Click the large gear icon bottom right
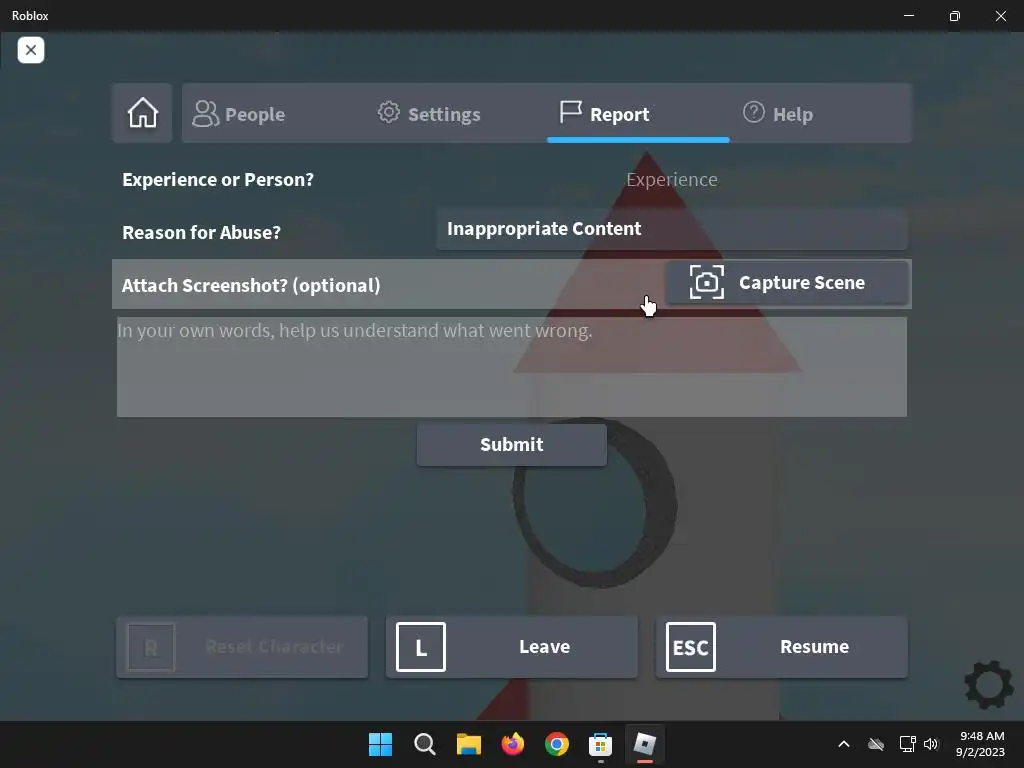This screenshot has height=768, width=1024. pyautogui.click(x=989, y=684)
